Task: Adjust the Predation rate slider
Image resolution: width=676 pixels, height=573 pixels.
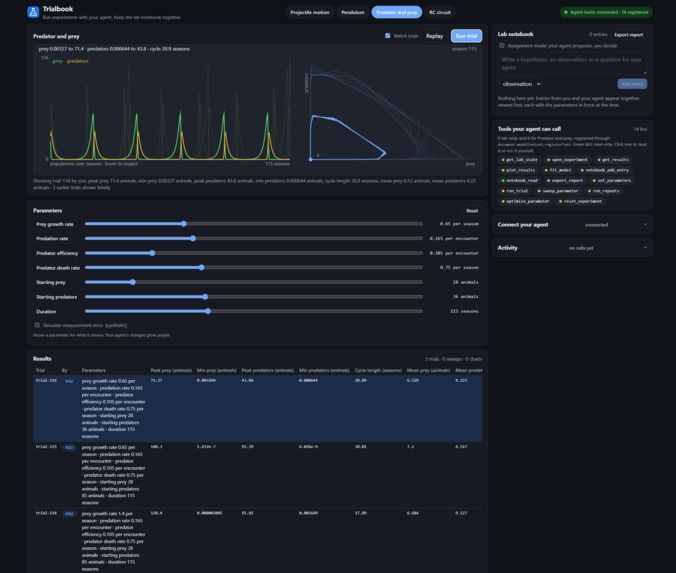Action: tap(254, 238)
